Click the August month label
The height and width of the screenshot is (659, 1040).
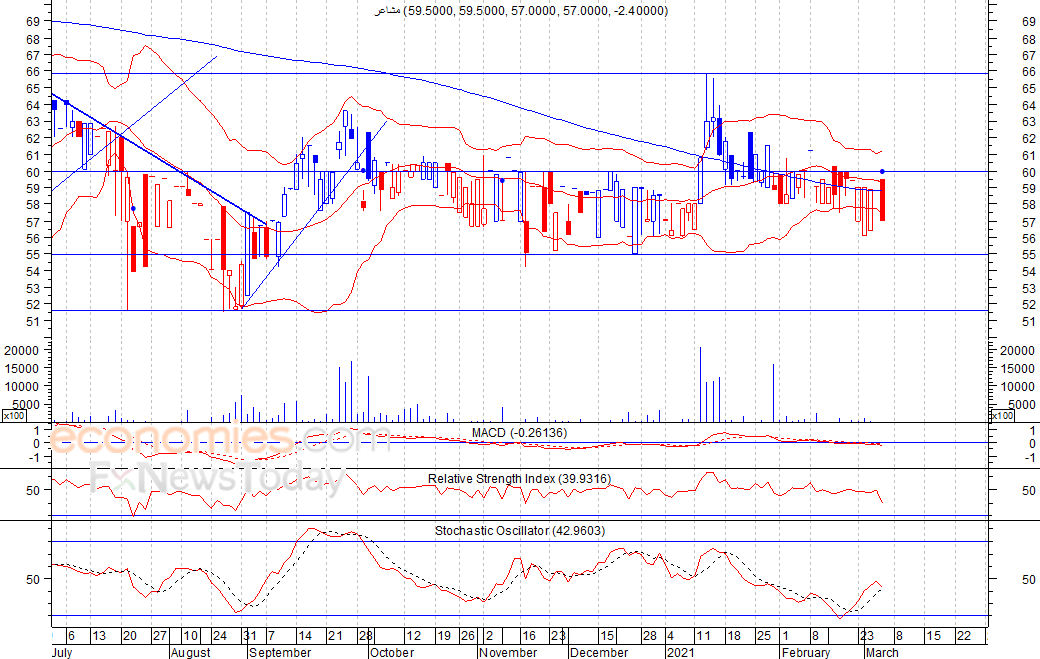coord(190,652)
